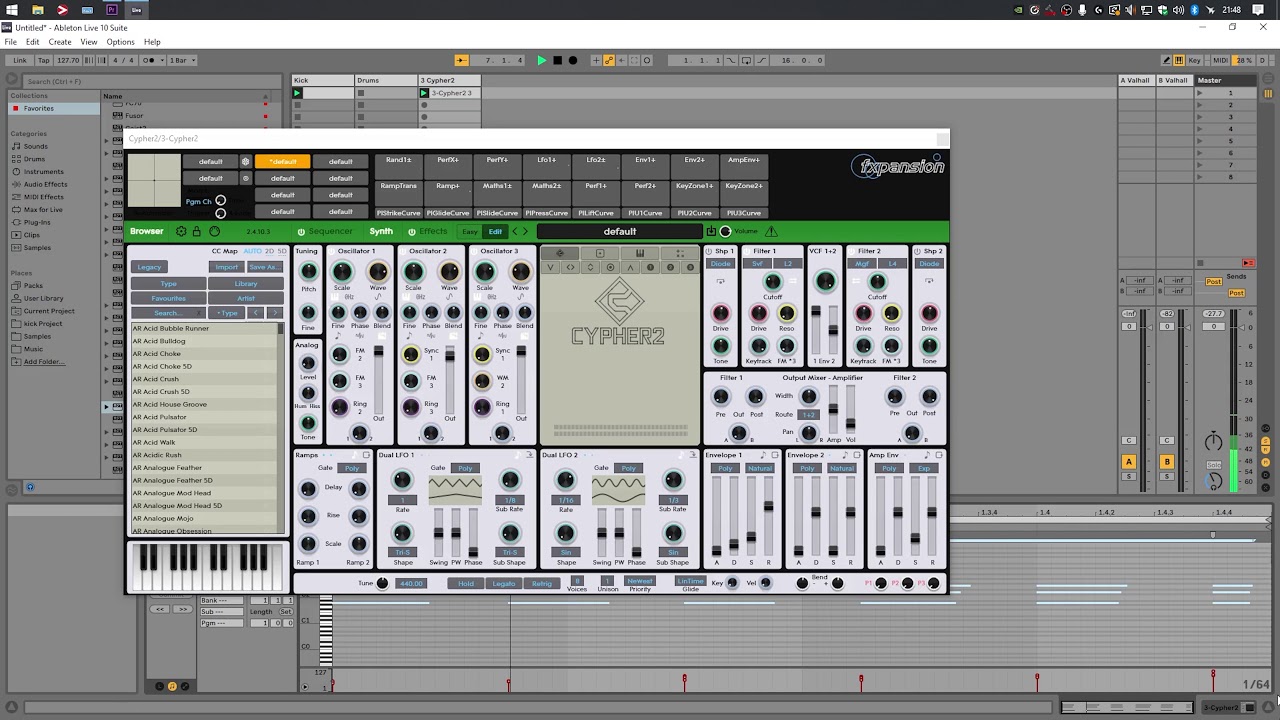Image resolution: width=1280 pixels, height=720 pixels.
Task: Go to previous preset arrow
Action: tap(515, 231)
